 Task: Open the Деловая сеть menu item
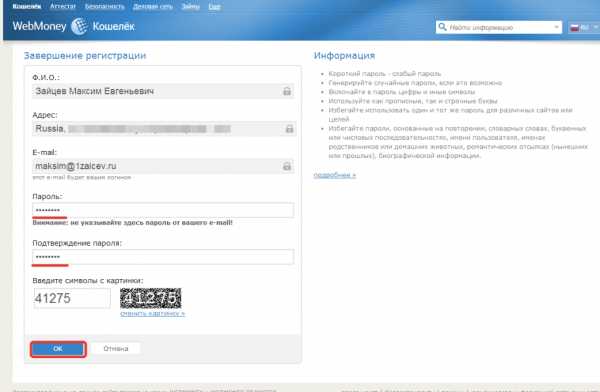pos(153,7)
